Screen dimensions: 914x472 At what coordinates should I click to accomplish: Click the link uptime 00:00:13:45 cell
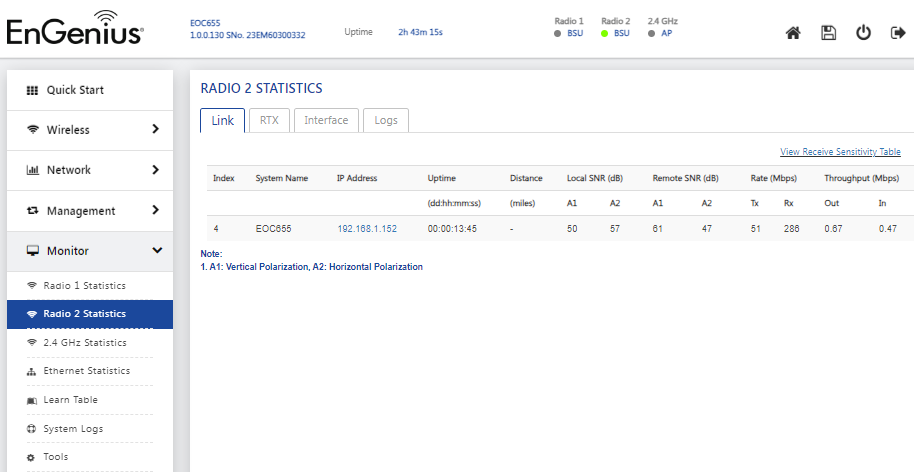(x=452, y=229)
